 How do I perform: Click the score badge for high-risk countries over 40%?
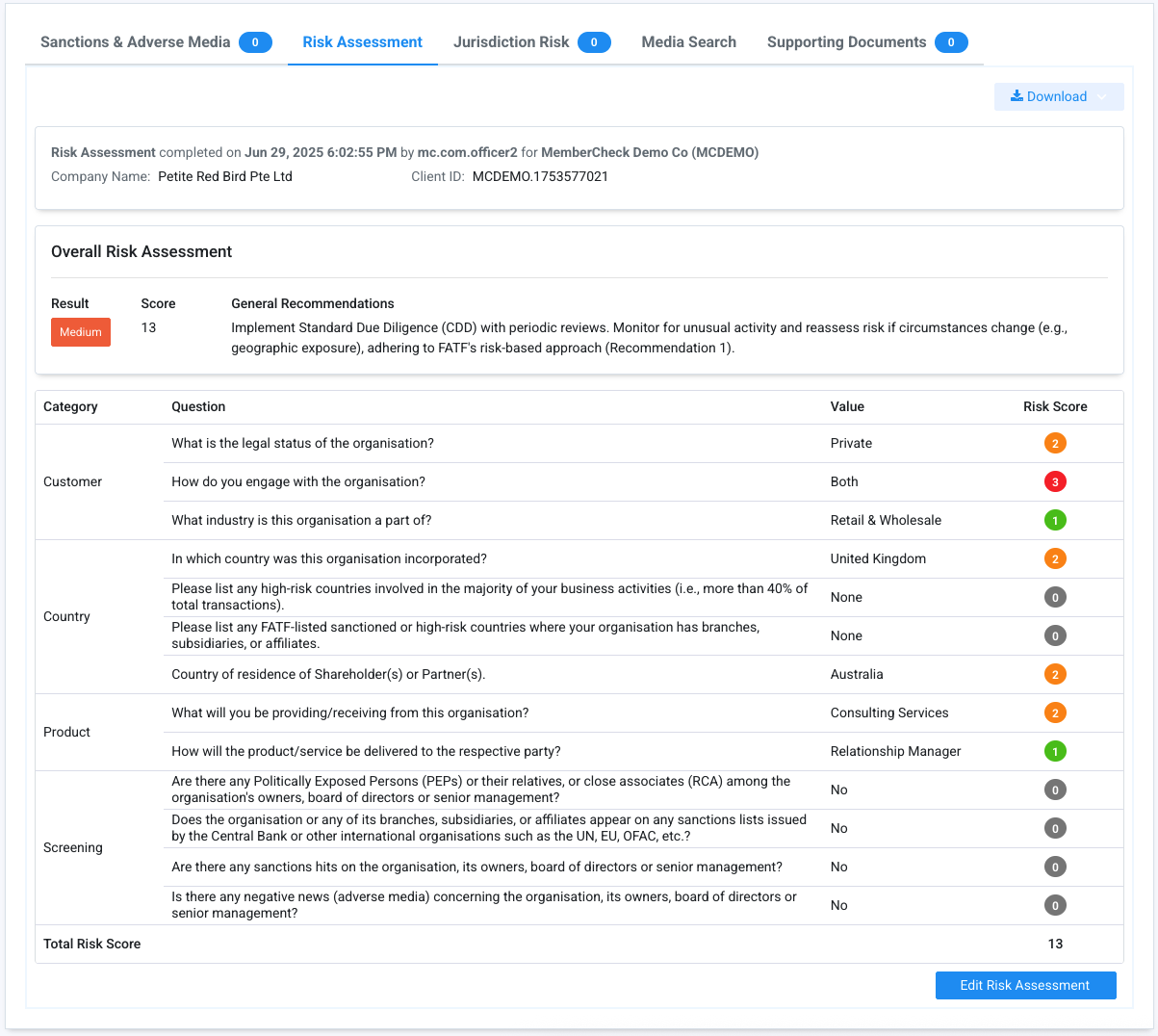[x=1055, y=598]
